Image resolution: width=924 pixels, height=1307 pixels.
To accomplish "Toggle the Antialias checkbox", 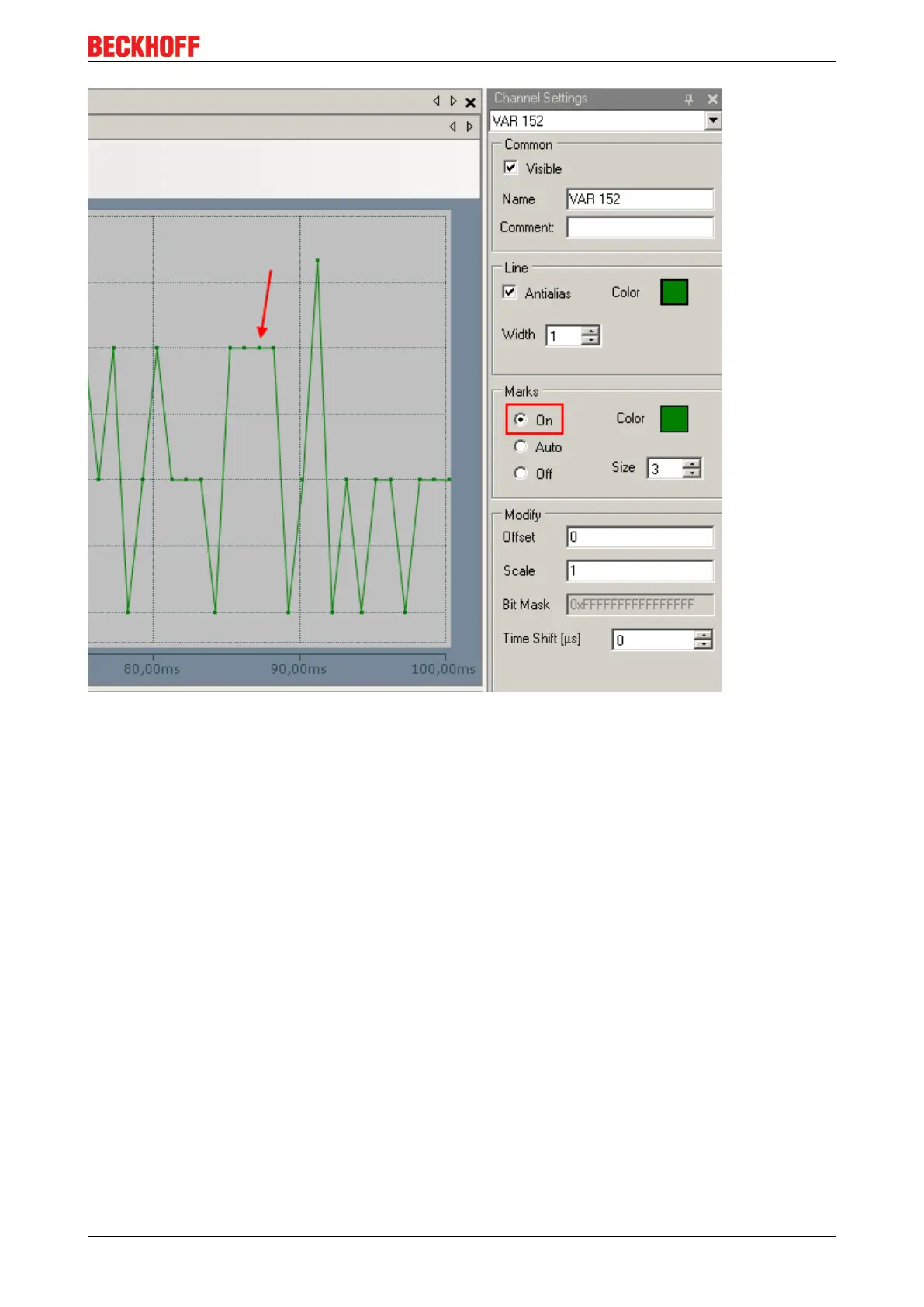I will point(510,293).
